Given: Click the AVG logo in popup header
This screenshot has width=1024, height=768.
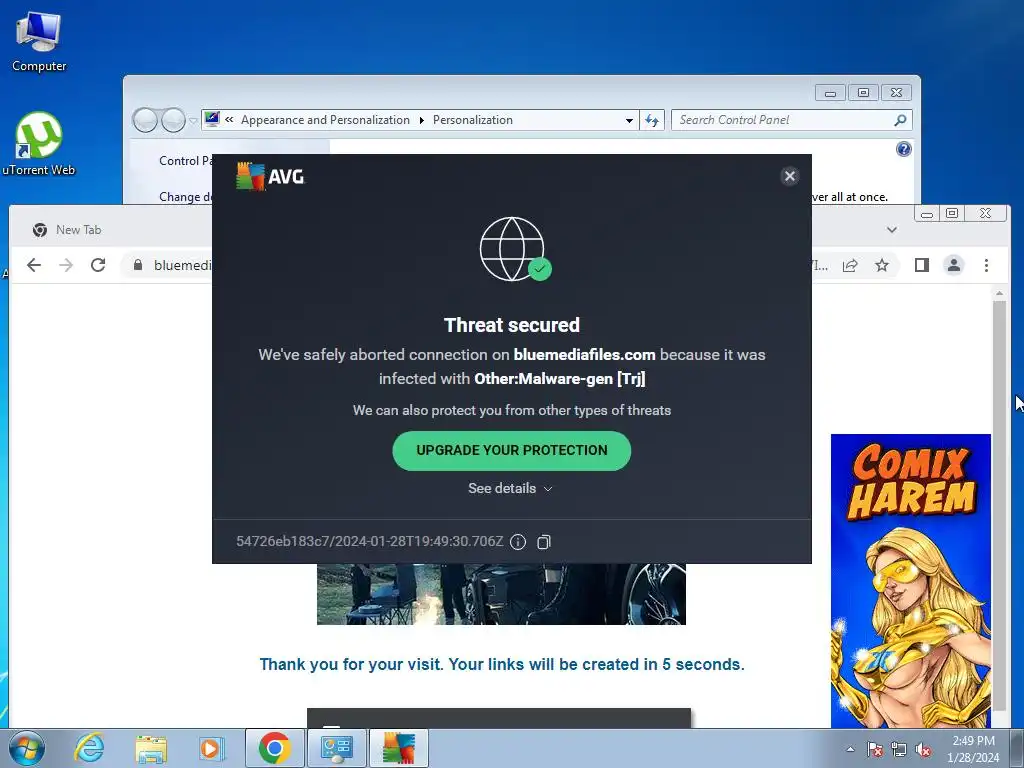Looking at the screenshot, I should 270,176.
